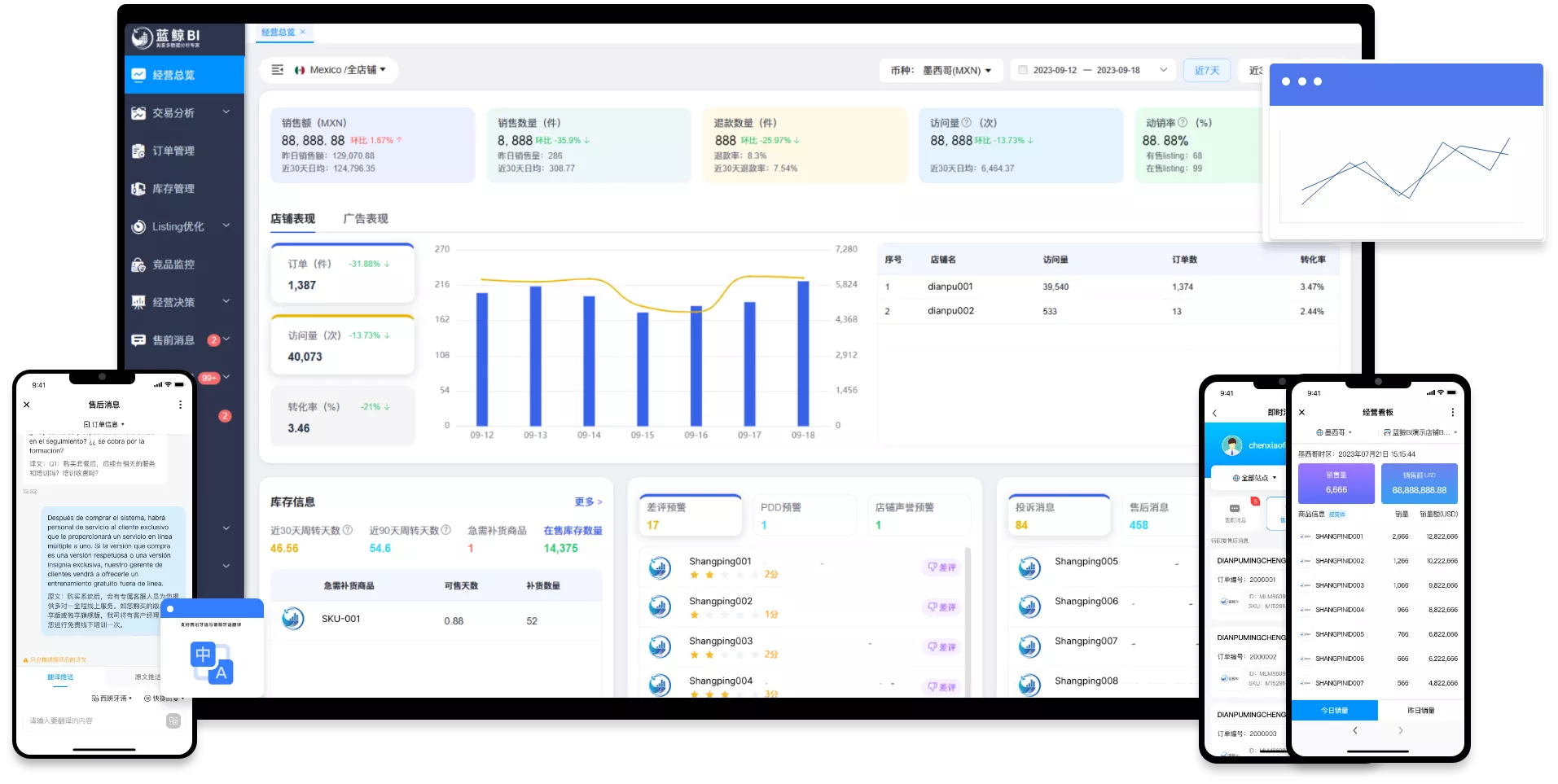1558x784 pixels.
Task: Open the 订单管理 sidebar icon
Action: [138, 151]
